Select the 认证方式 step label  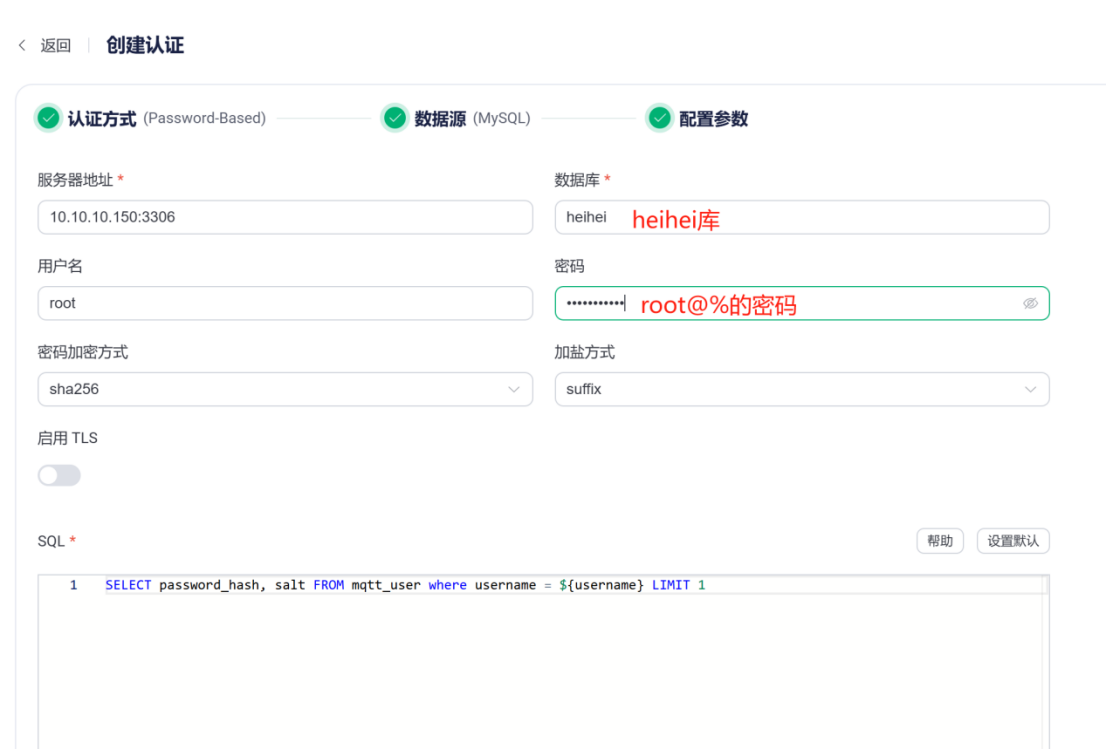pos(102,119)
